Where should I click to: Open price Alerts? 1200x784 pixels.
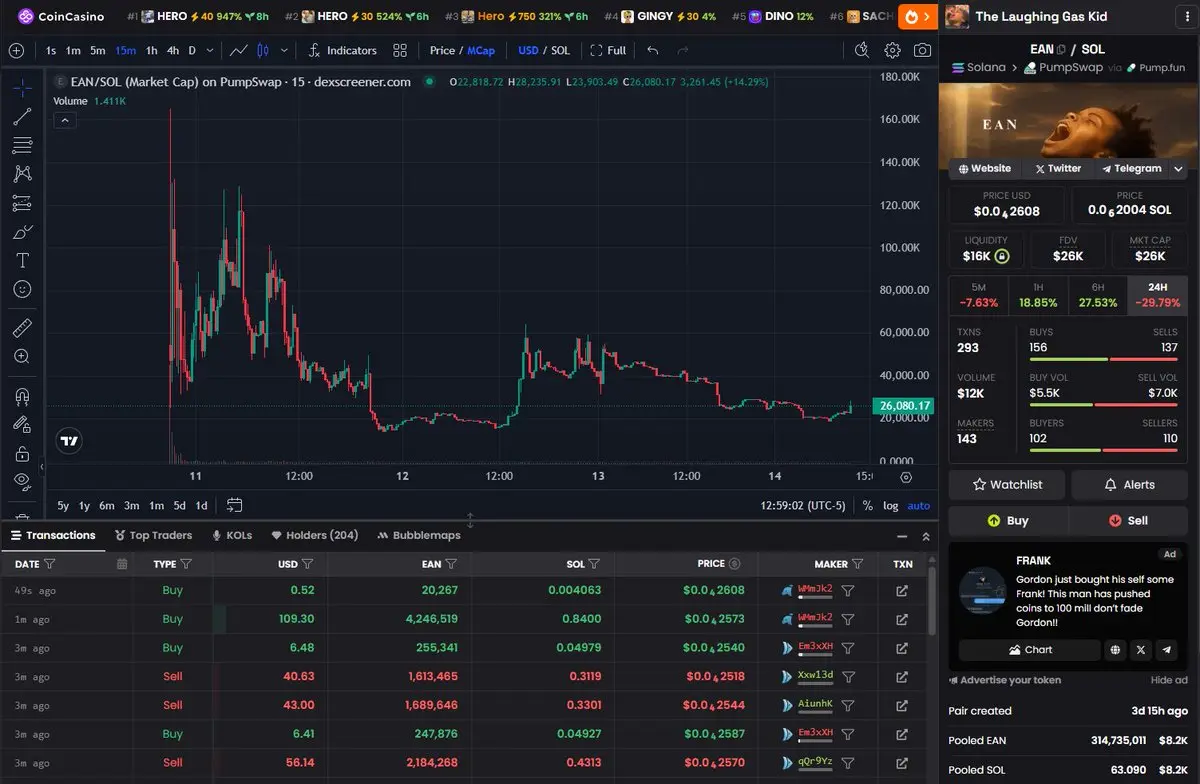[1130, 485]
